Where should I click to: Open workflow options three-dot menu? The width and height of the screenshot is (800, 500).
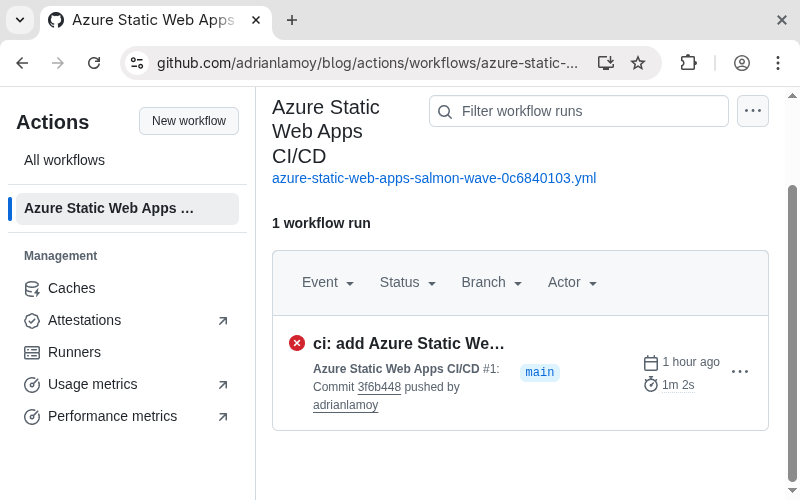(753, 111)
